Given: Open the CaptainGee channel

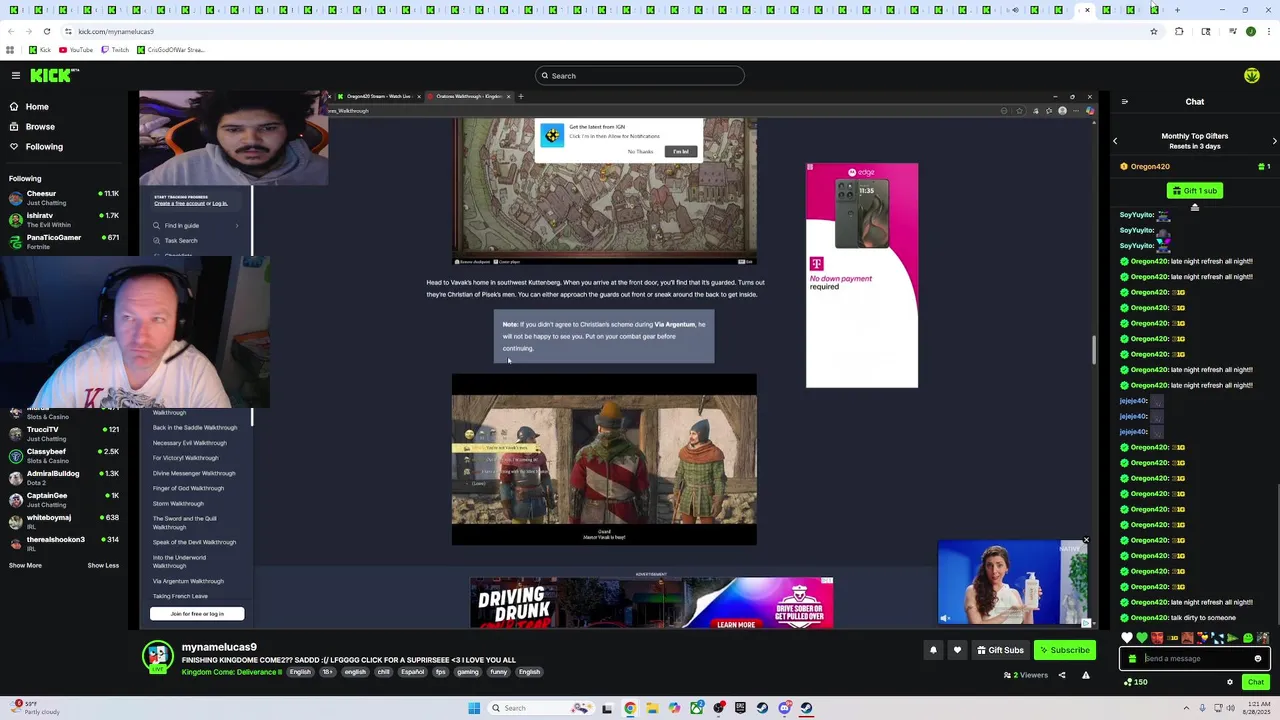Looking at the screenshot, I should coord(63,499).
